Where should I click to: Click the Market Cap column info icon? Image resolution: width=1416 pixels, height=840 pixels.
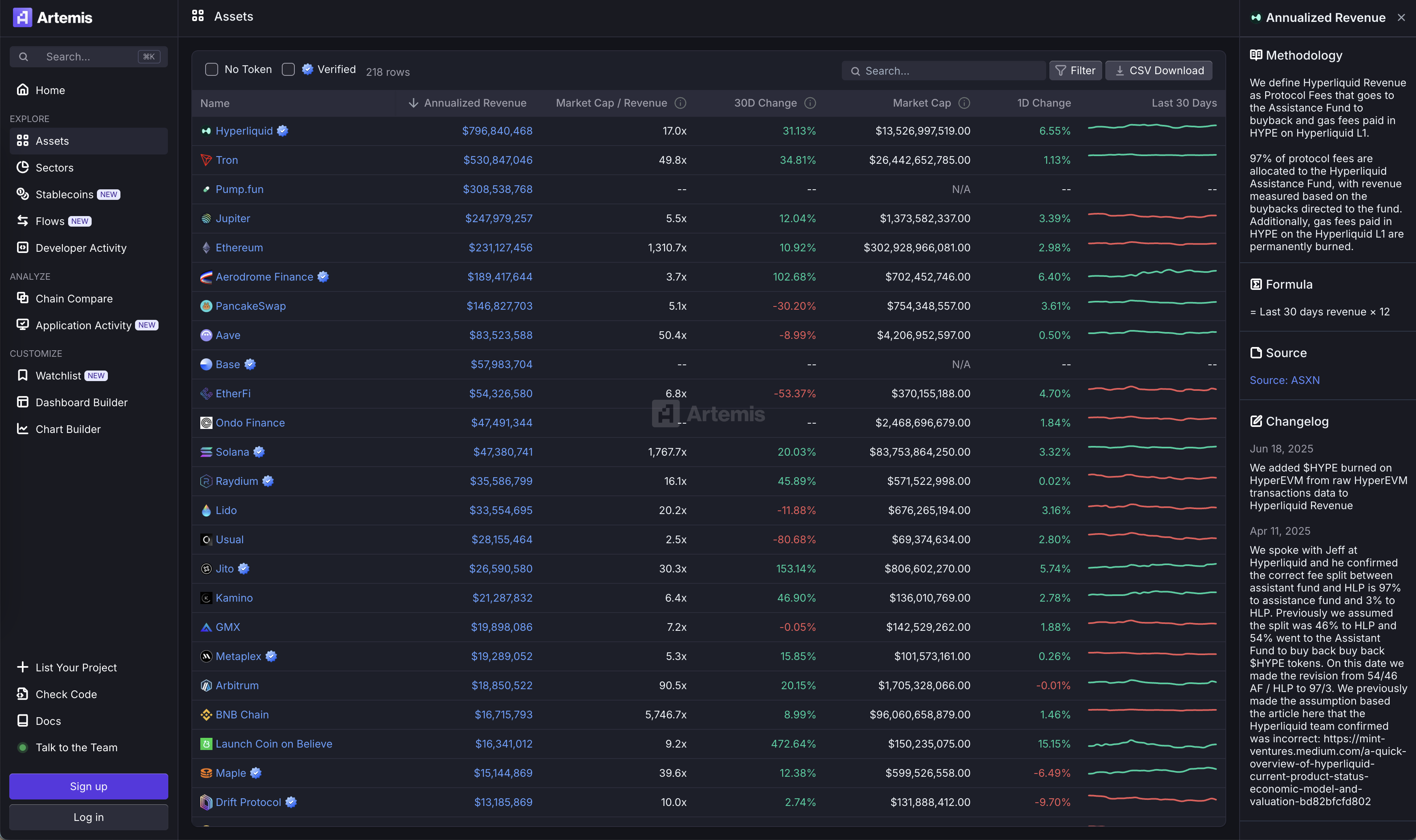964,103
